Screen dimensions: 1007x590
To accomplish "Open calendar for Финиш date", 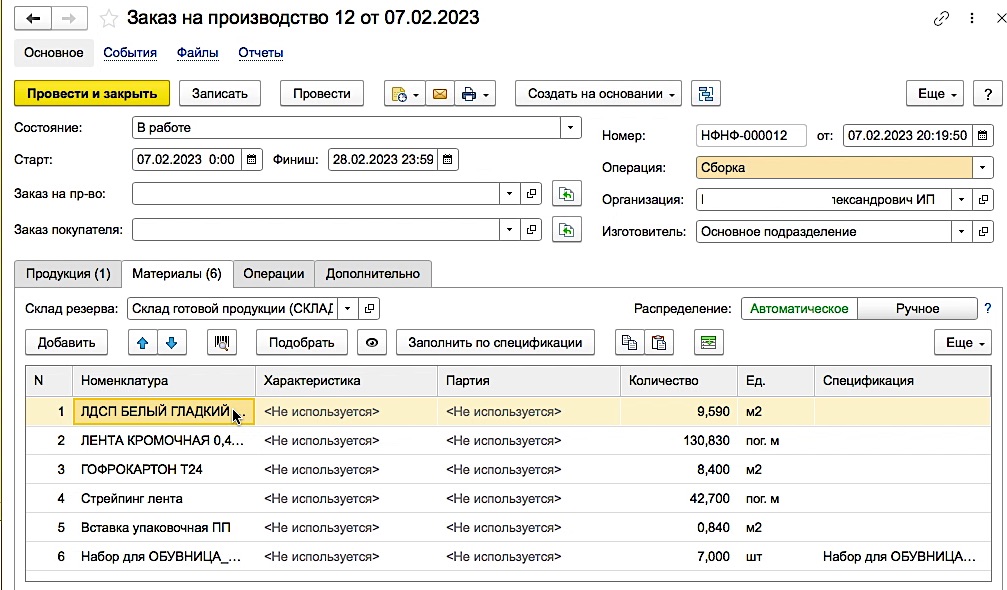I will pyautogui.click(x=448, y=159).
